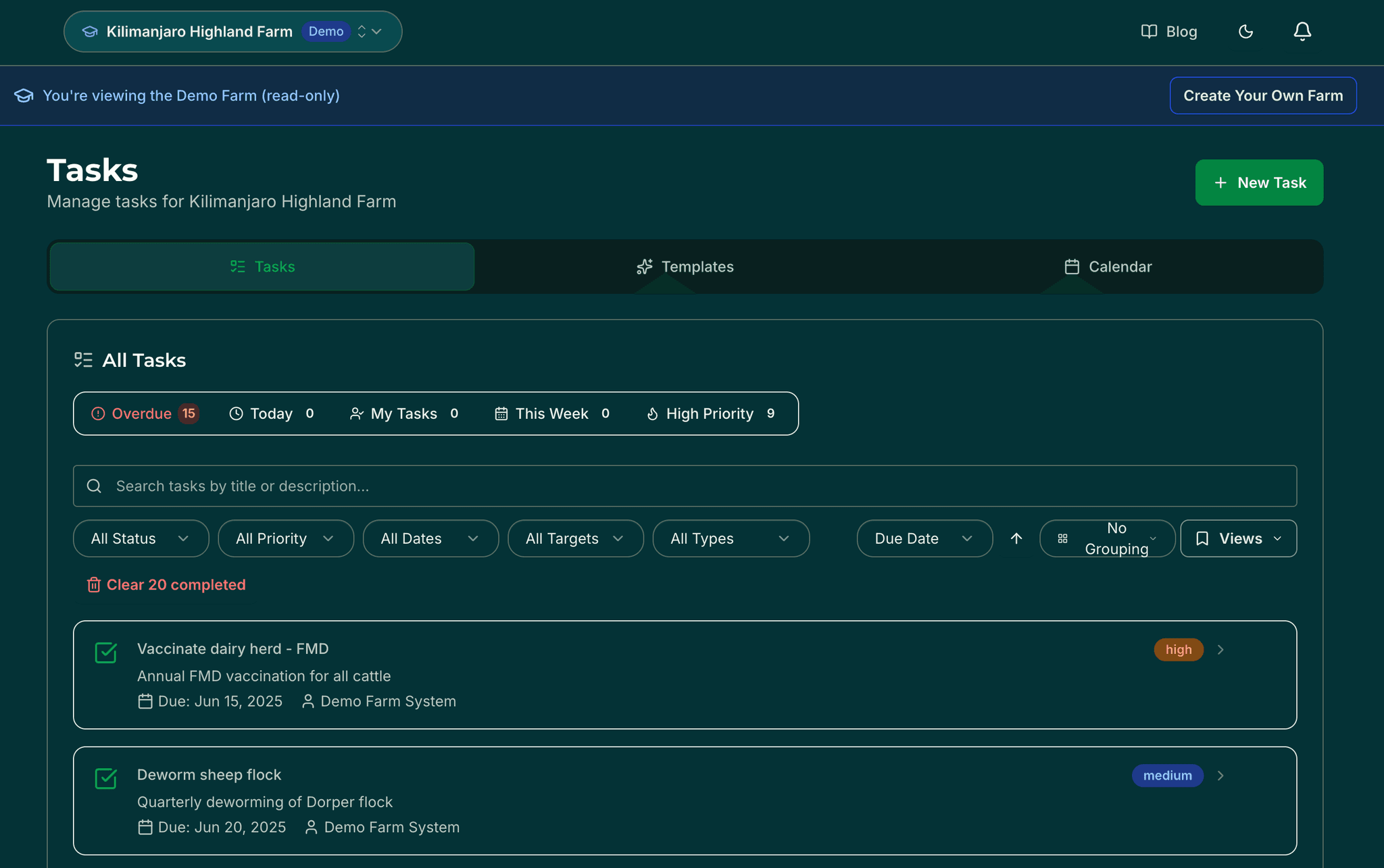Click the magnifying glass in the search bar

click(93, 486)
